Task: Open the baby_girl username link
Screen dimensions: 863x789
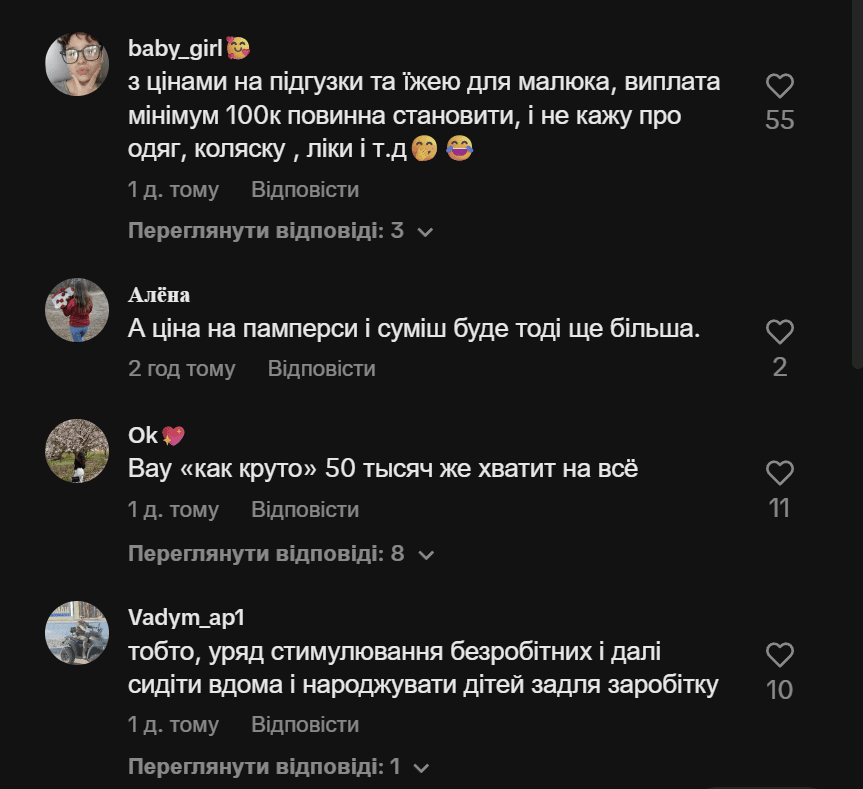Action: click(175, 48)
